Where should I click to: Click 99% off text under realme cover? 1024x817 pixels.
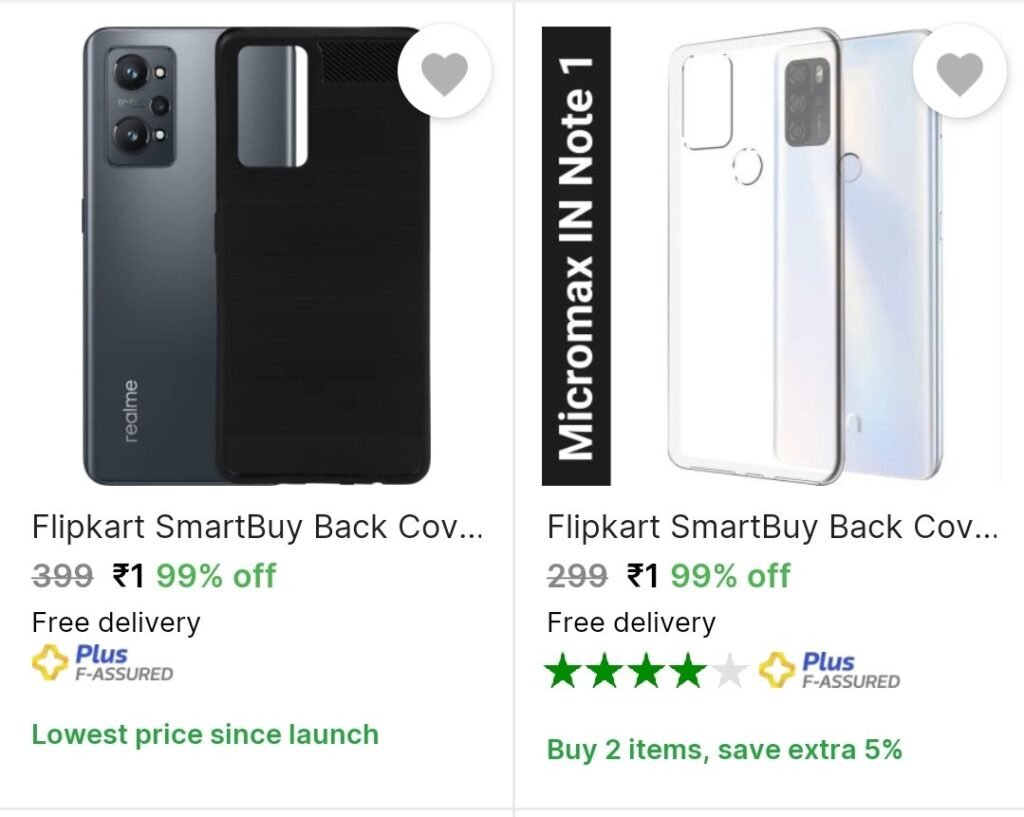pyautogui.click(x=216, y=576)
